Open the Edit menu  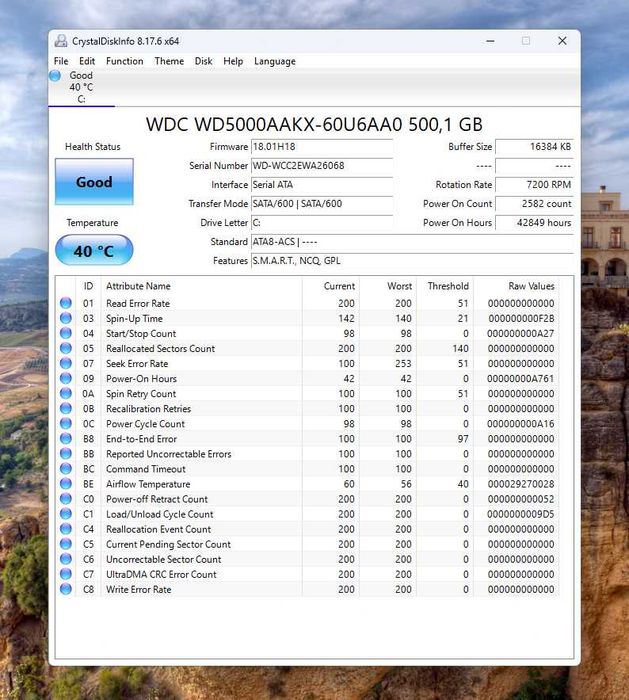point(87,61)
